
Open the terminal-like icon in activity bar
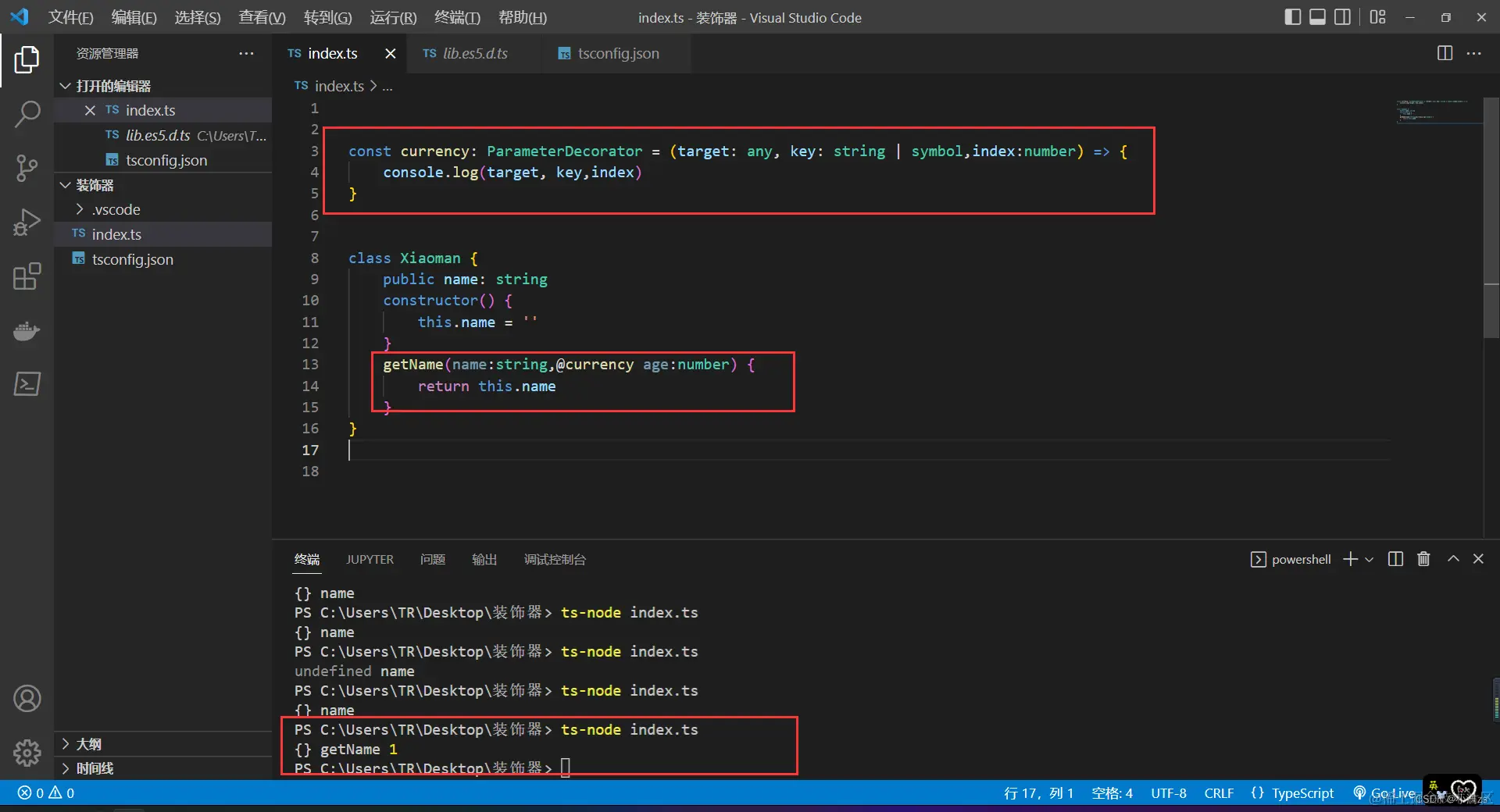[27, 384]
